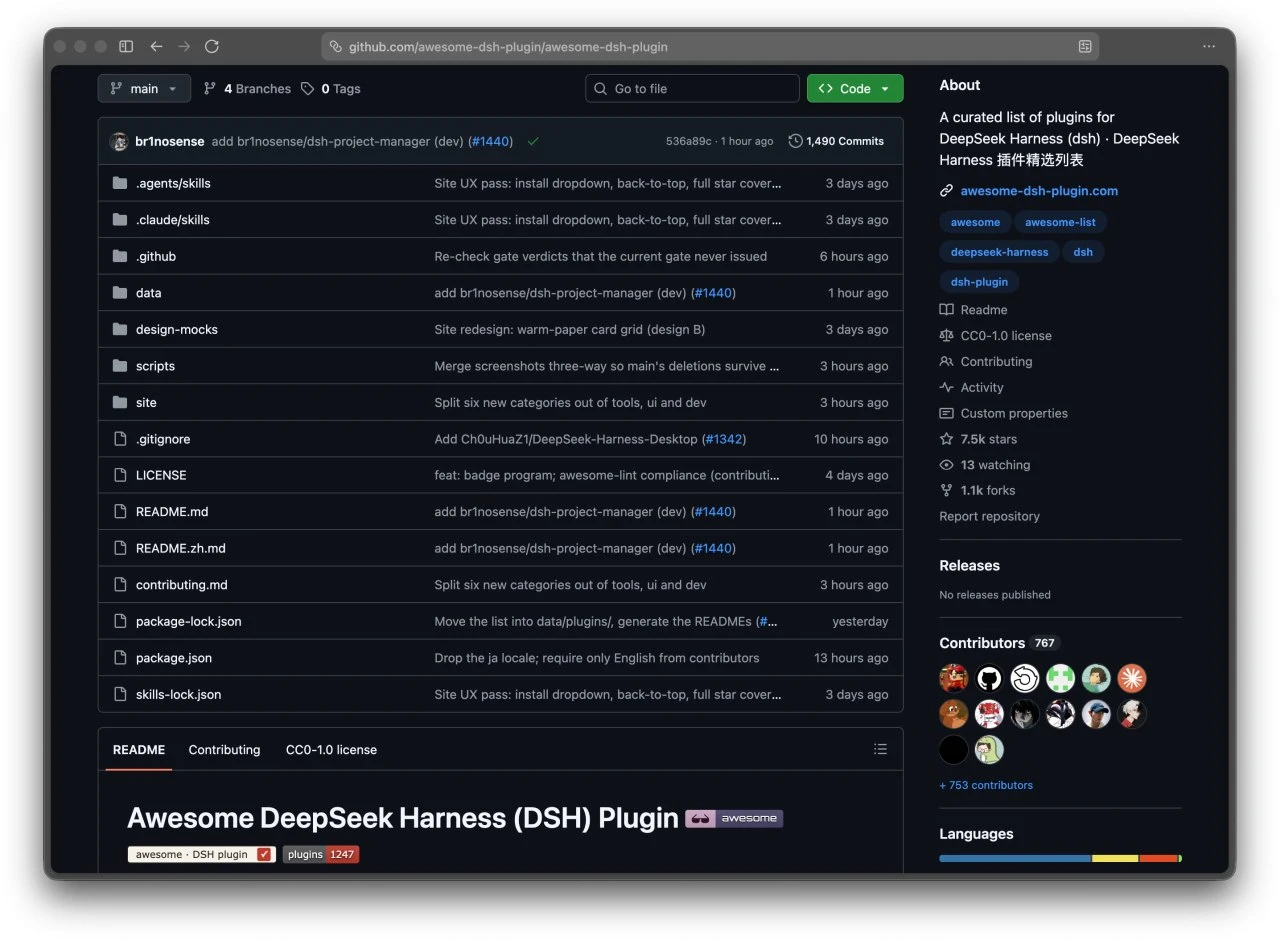Click the Go to file search field
Image resolution: width=1280 pixels, height=940 pixels.
[692, 88]
